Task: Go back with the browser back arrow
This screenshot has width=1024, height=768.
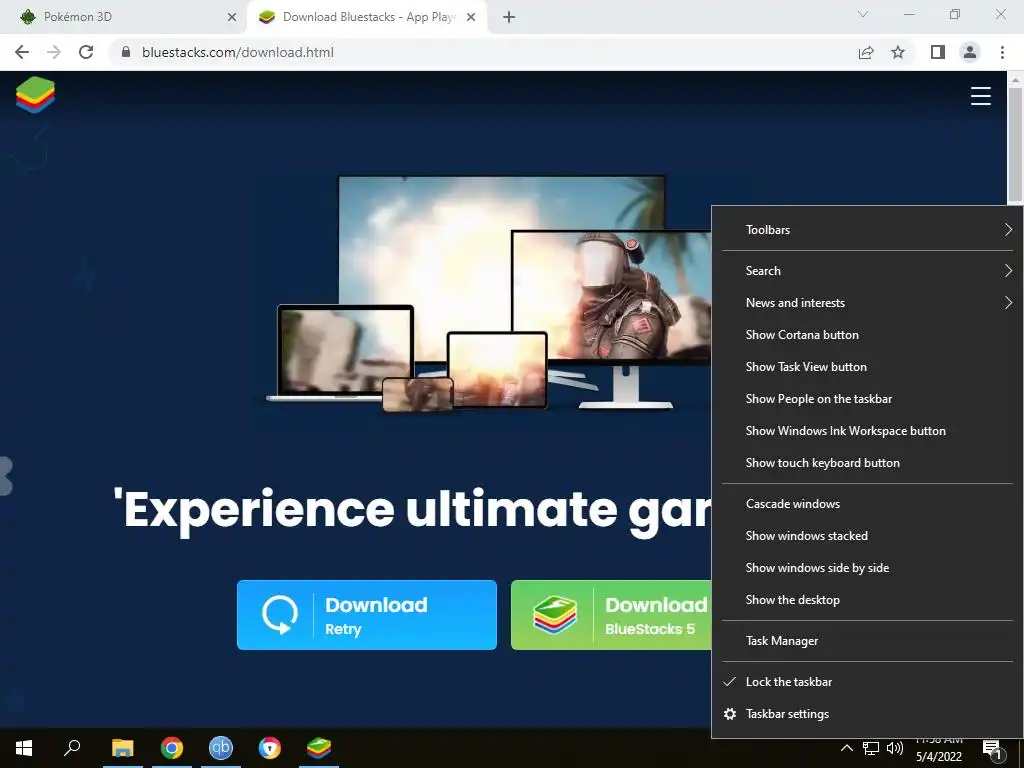Action: [x=22, y=52]
